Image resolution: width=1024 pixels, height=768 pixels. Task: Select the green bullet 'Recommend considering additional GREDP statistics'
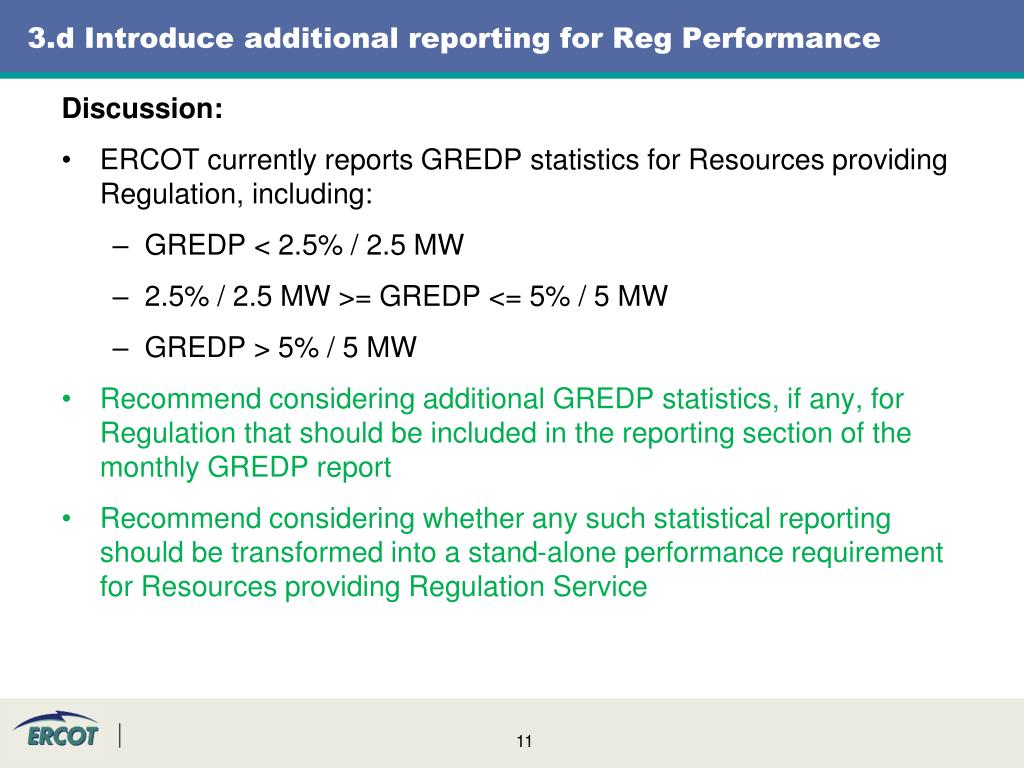click(x=505, y=433)
